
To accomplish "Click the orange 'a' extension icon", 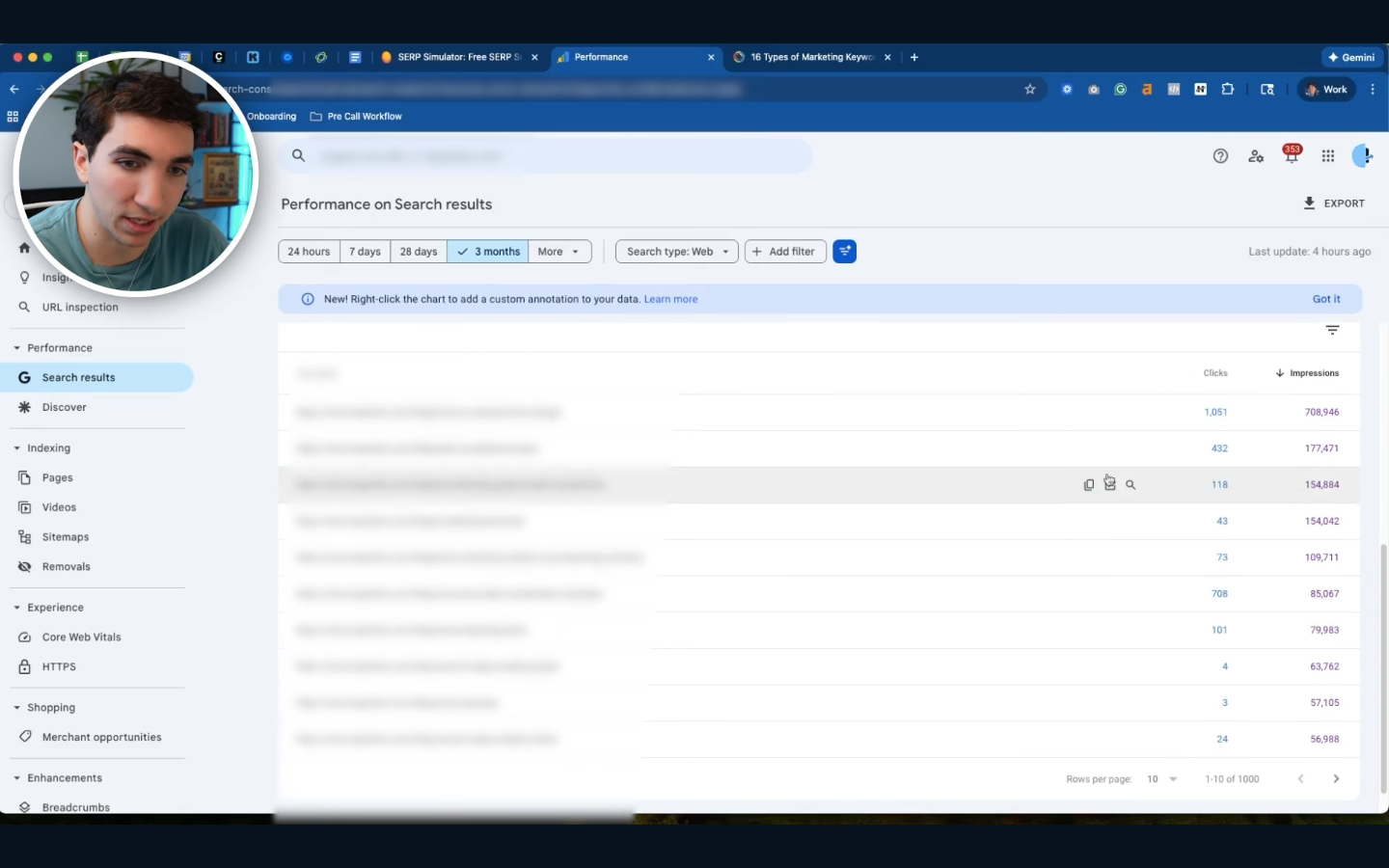I will (1147, 90).
